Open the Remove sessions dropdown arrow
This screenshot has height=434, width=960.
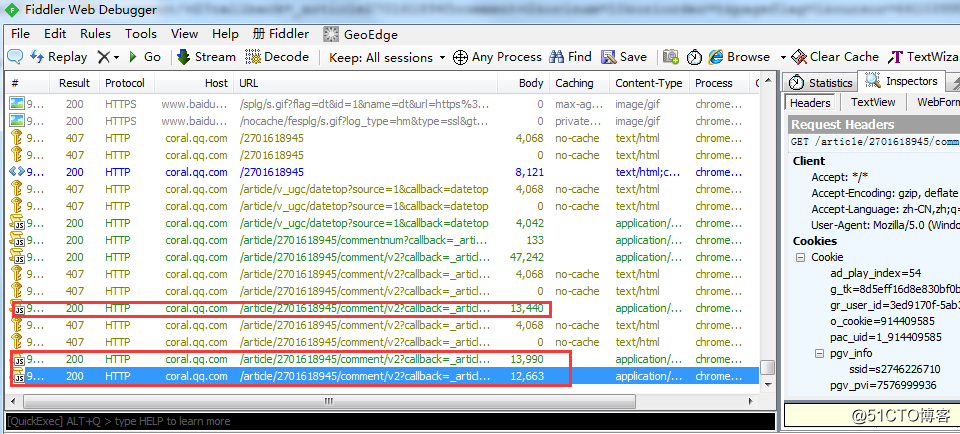tap(116, 58)
